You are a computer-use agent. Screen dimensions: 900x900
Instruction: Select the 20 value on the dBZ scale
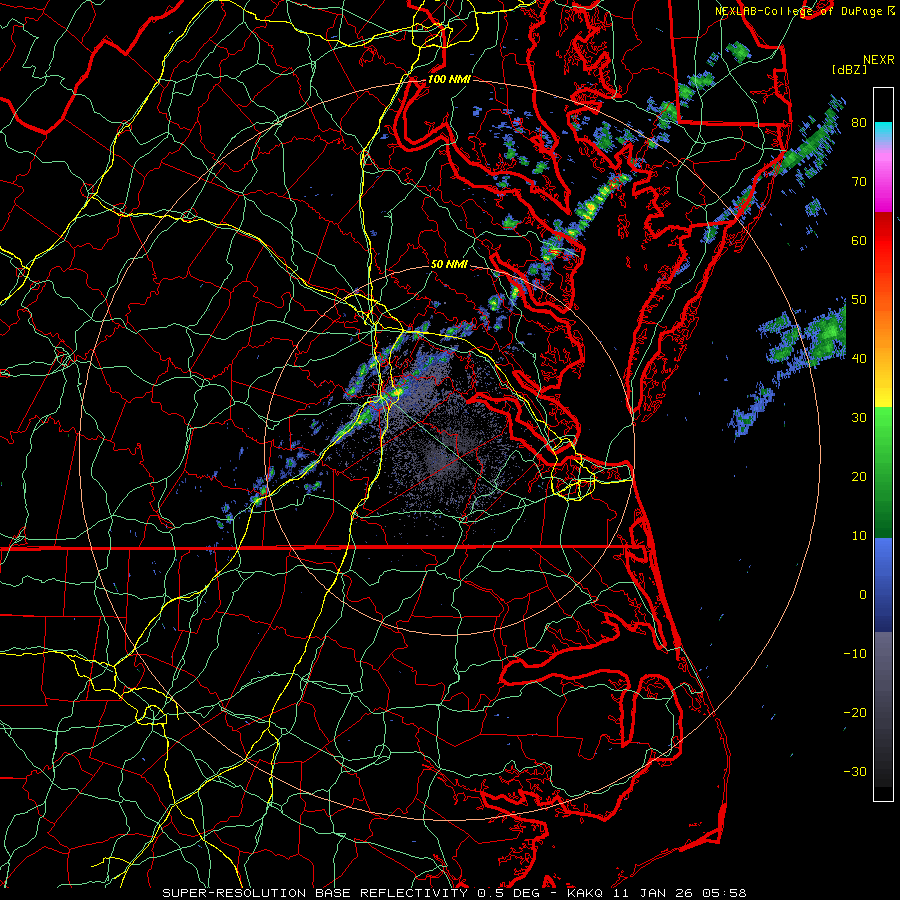(859, 477)
